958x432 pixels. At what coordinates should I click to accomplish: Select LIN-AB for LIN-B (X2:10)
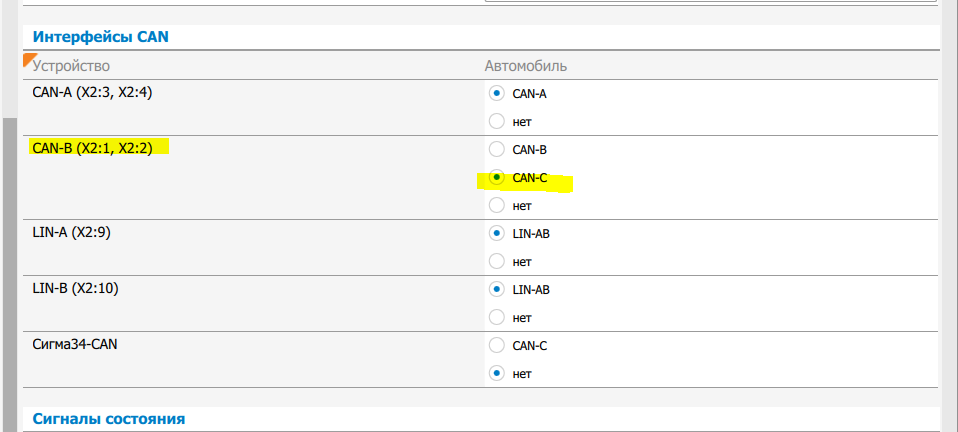496,290
